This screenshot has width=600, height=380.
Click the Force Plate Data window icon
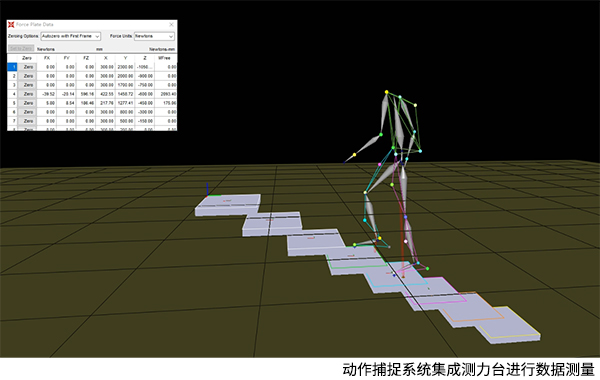coord(11,24)
